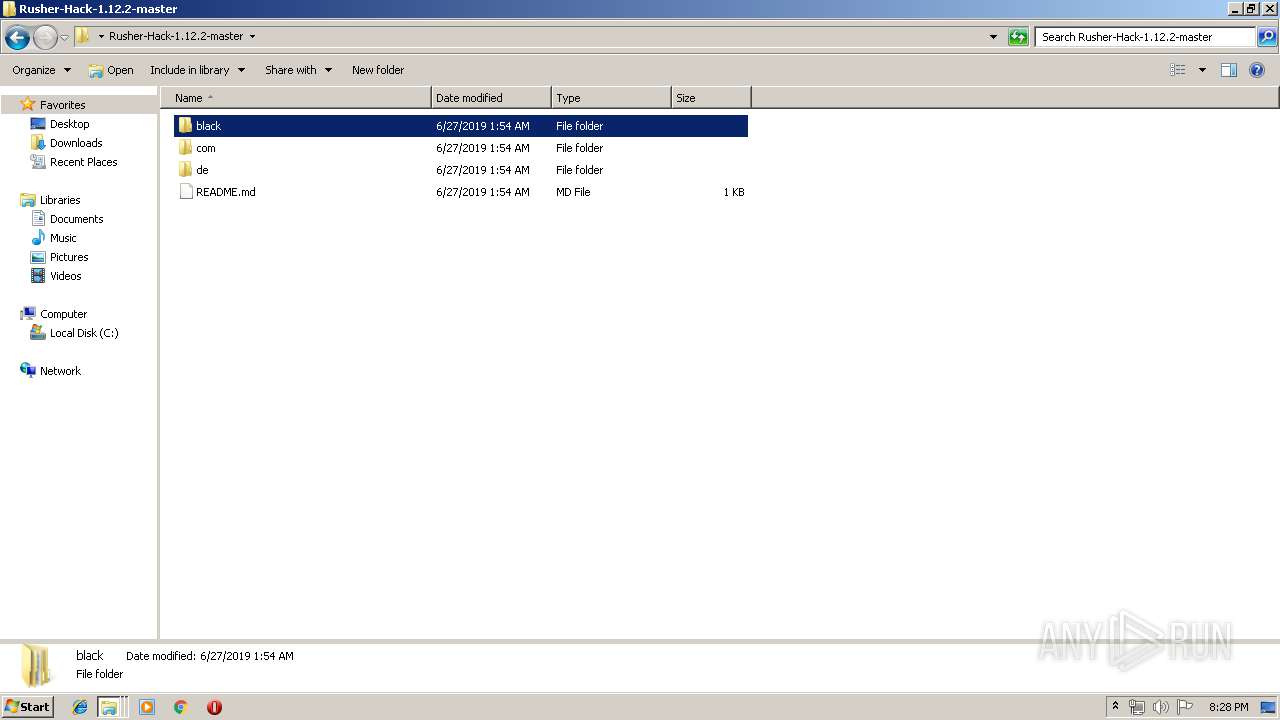Select the de folder icon
The height and width of the screenshot is (720, 1280).
[x=185, y=170]
